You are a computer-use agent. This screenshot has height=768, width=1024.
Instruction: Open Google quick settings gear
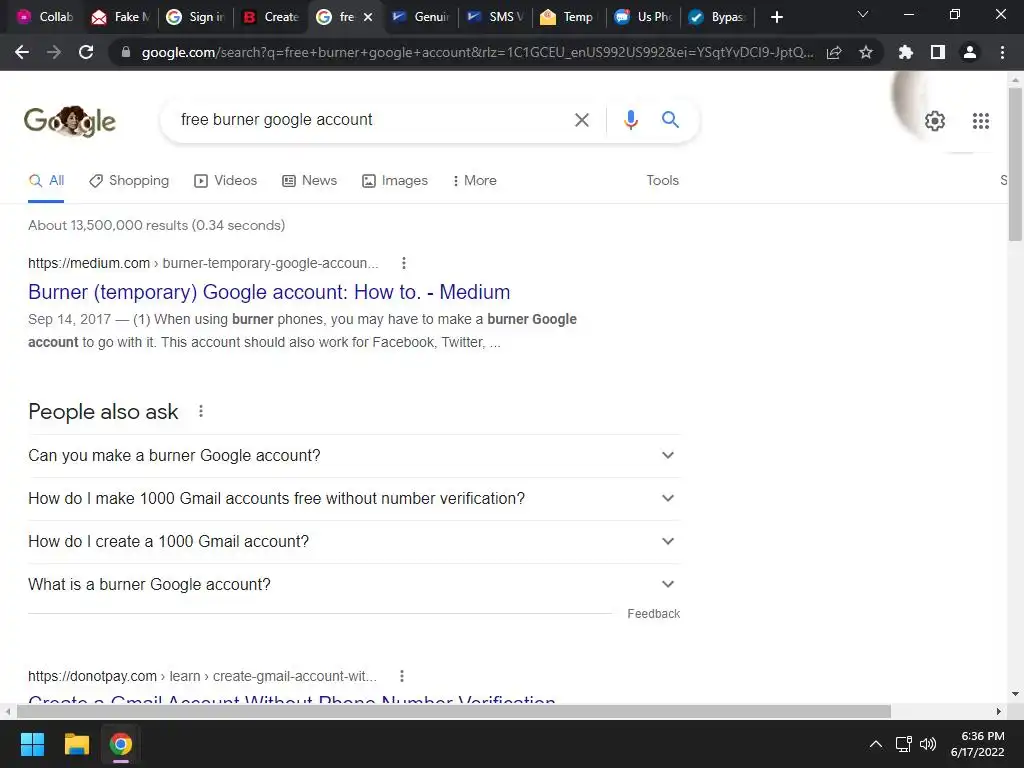click(935, 121)
